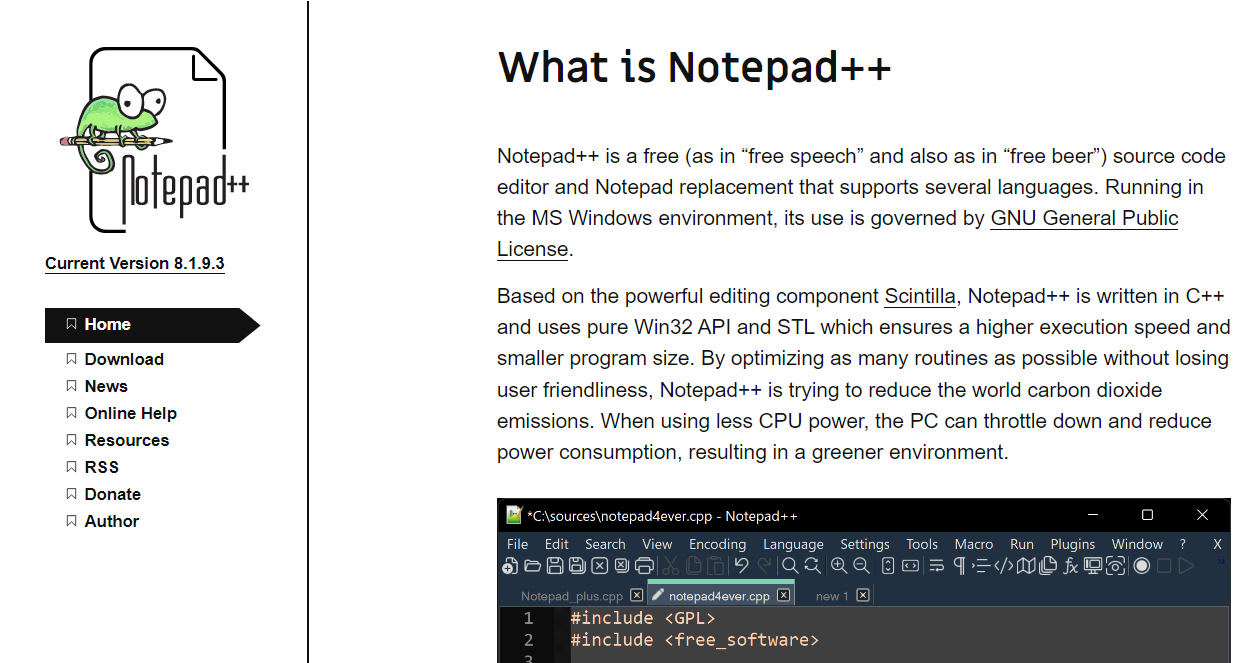This screenshot has height=663, width=1255.
Task: Go to the Resources link
Action: [x=127, y=440]
